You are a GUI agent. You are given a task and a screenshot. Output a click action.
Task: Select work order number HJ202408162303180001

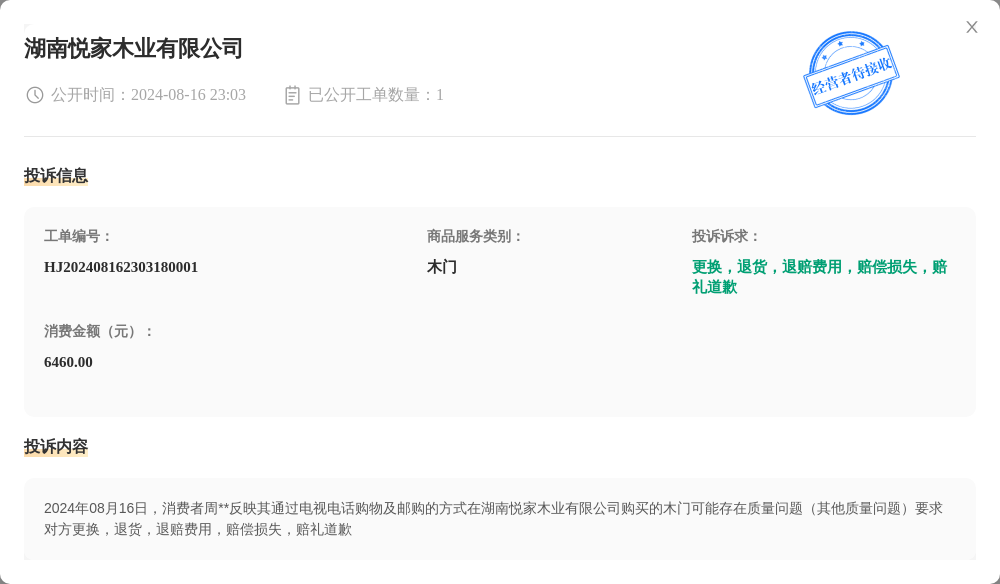click(121, 267)
